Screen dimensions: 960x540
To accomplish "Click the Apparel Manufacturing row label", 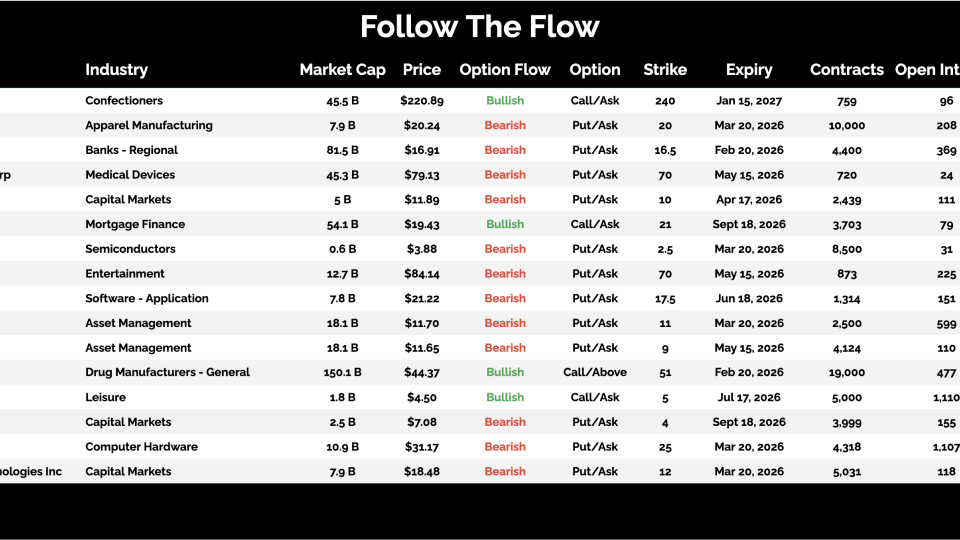I will click(x=149, y=126).
